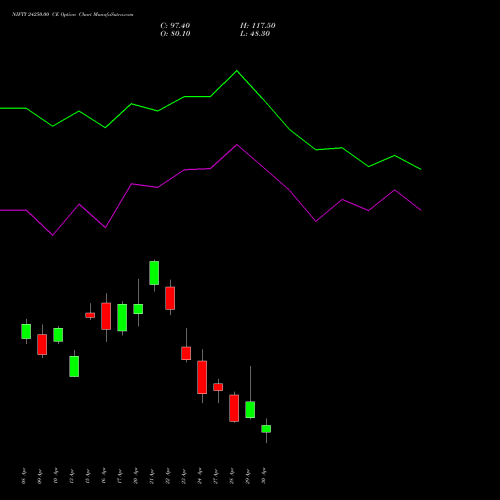This screenshot has width=500, height=500.
Task: Click the open value O: 80.10
Action: [175, 34]
